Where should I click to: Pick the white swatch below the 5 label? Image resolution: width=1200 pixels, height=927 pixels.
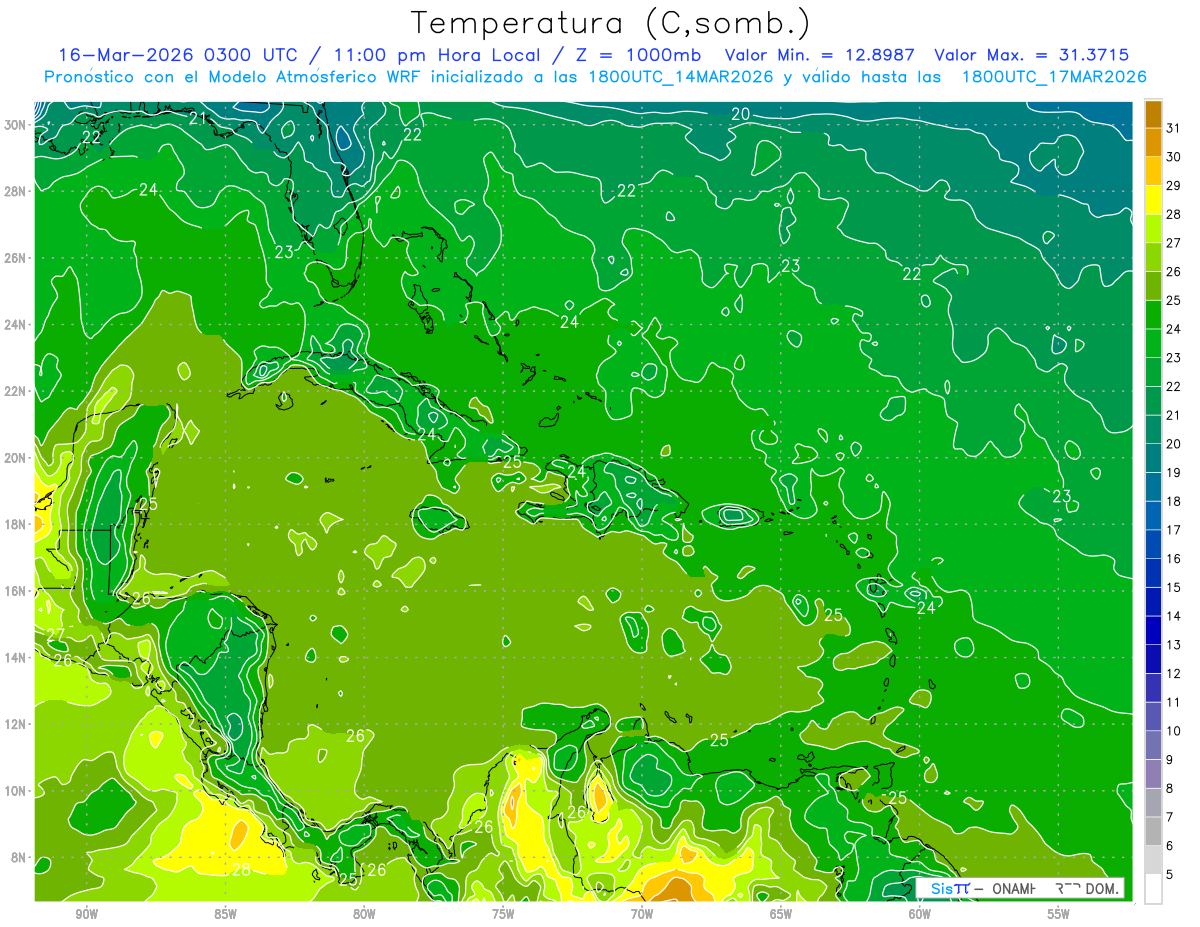[x=1153, y=889]
